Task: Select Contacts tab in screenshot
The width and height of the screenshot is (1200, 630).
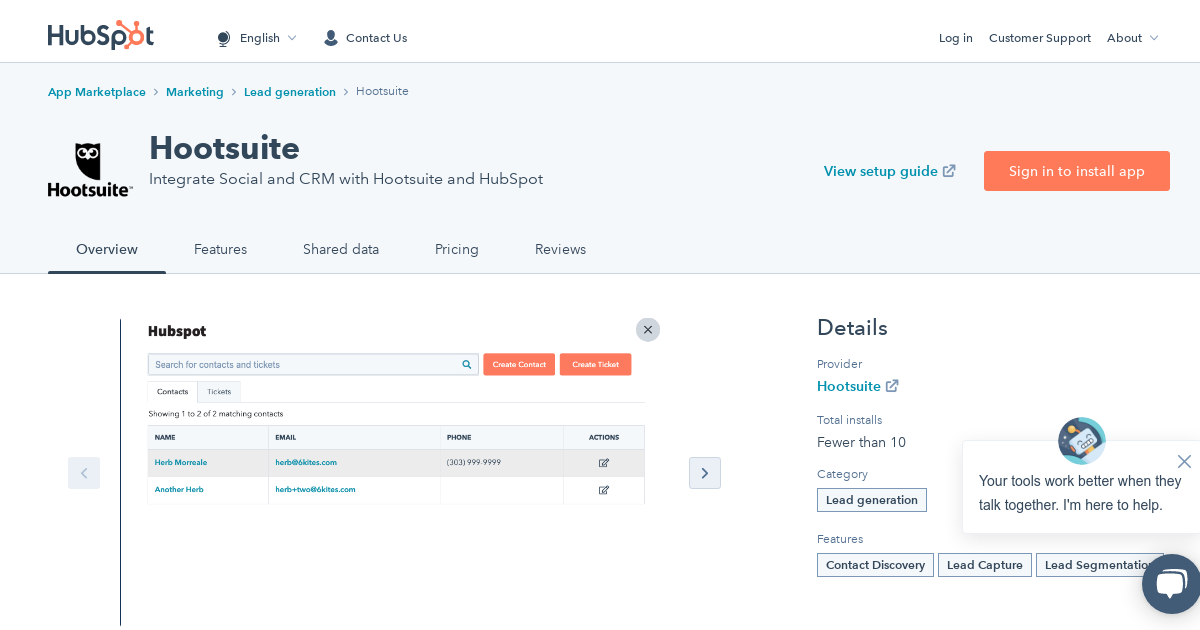Action: point(173,392)
